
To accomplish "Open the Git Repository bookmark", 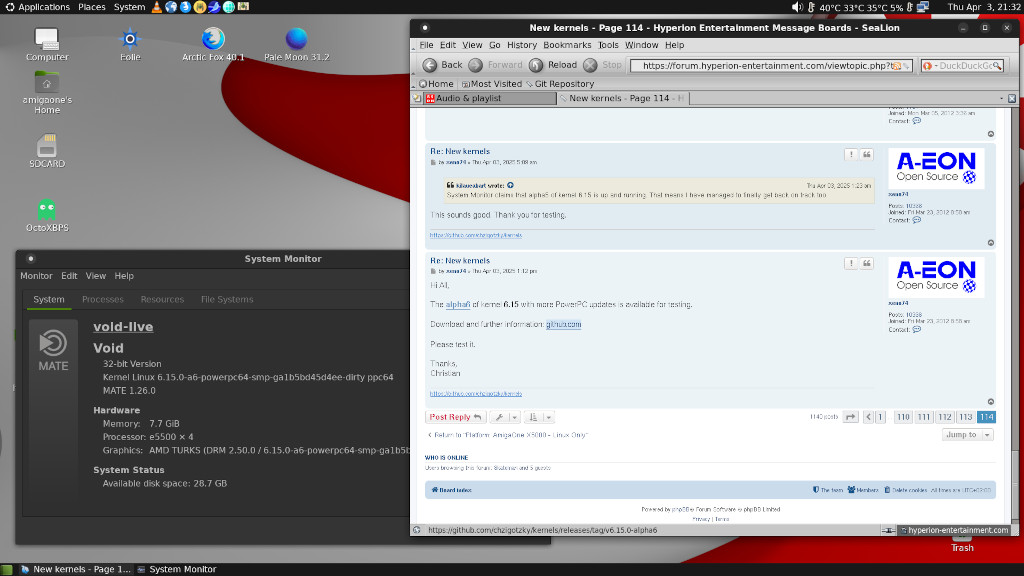I will (560, 84).
